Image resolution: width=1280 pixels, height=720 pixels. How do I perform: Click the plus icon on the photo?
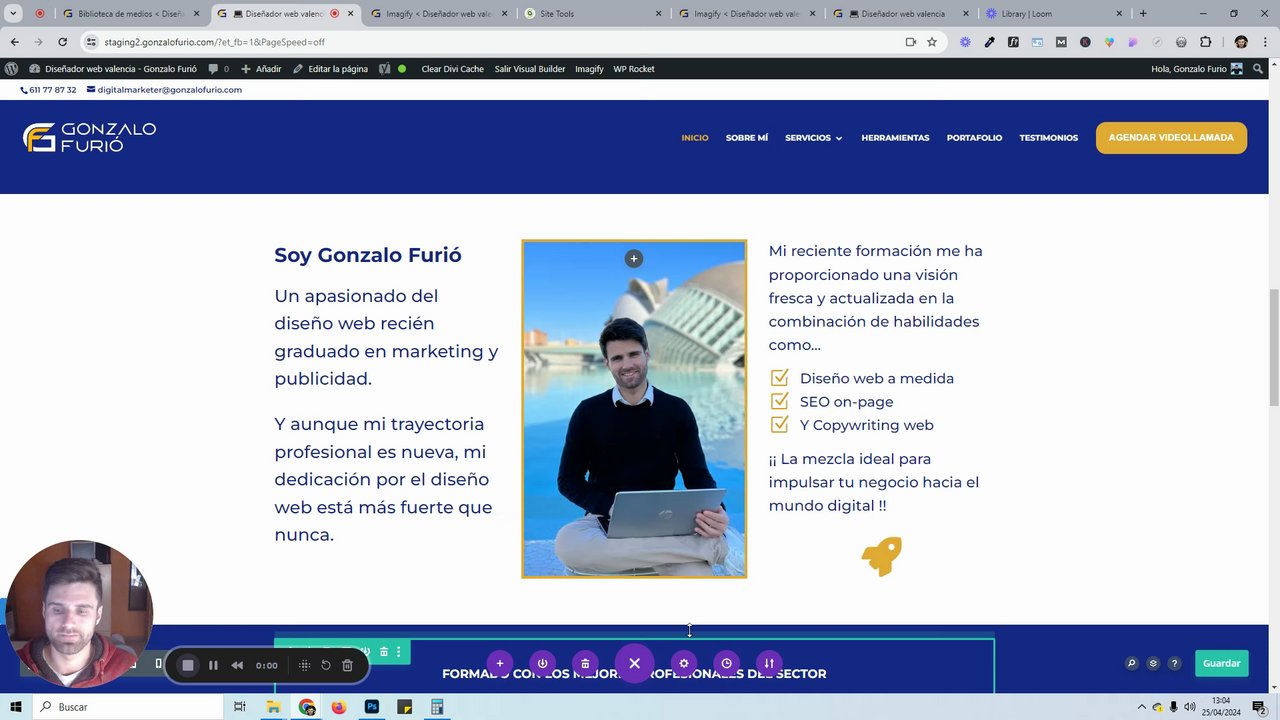click(x=633, y=259)
